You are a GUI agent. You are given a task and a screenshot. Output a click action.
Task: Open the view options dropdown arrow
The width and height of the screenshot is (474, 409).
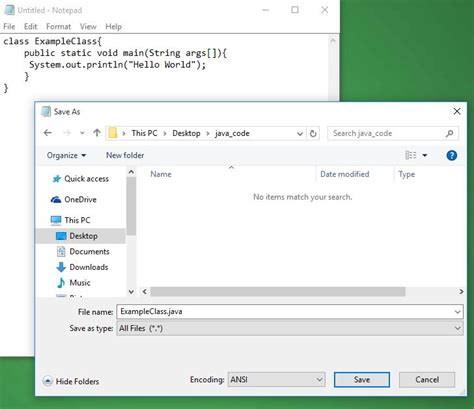[x=425, y=155]
